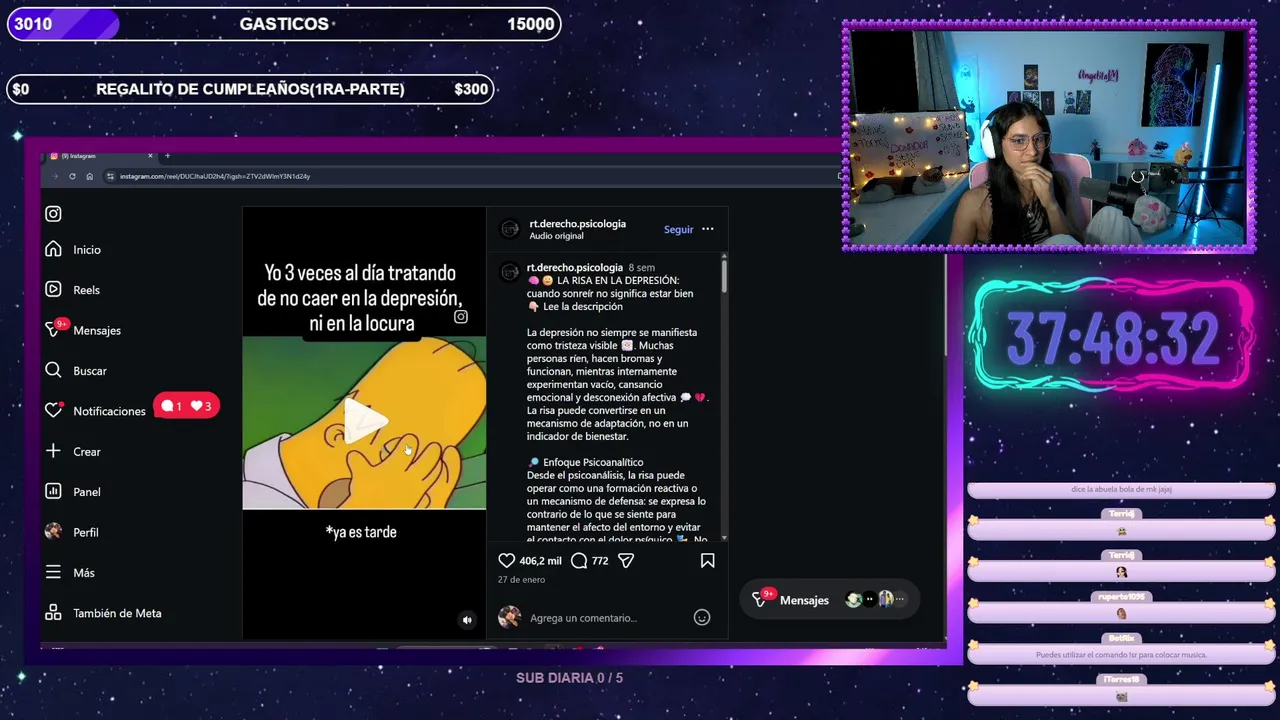Viewport: 1280px width, 720px height.
Task: Click the 37:48:32 neon timer
Action: 1112,338
